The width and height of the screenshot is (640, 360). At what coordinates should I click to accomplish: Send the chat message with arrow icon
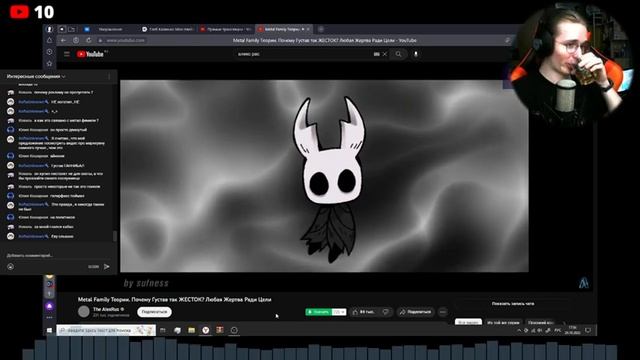pos(107,267)
